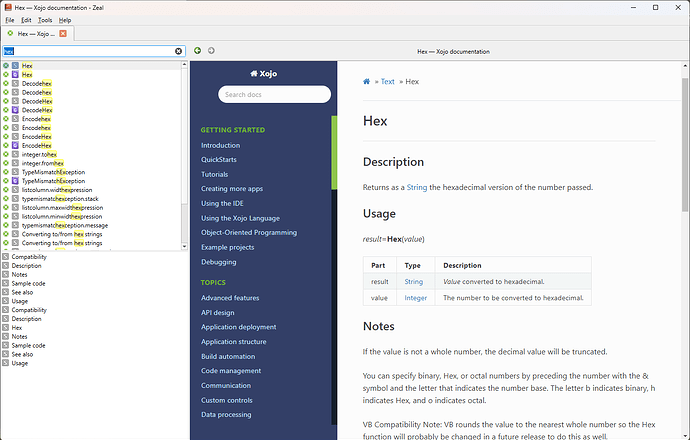Click results list scroll-down arrow

184,246
